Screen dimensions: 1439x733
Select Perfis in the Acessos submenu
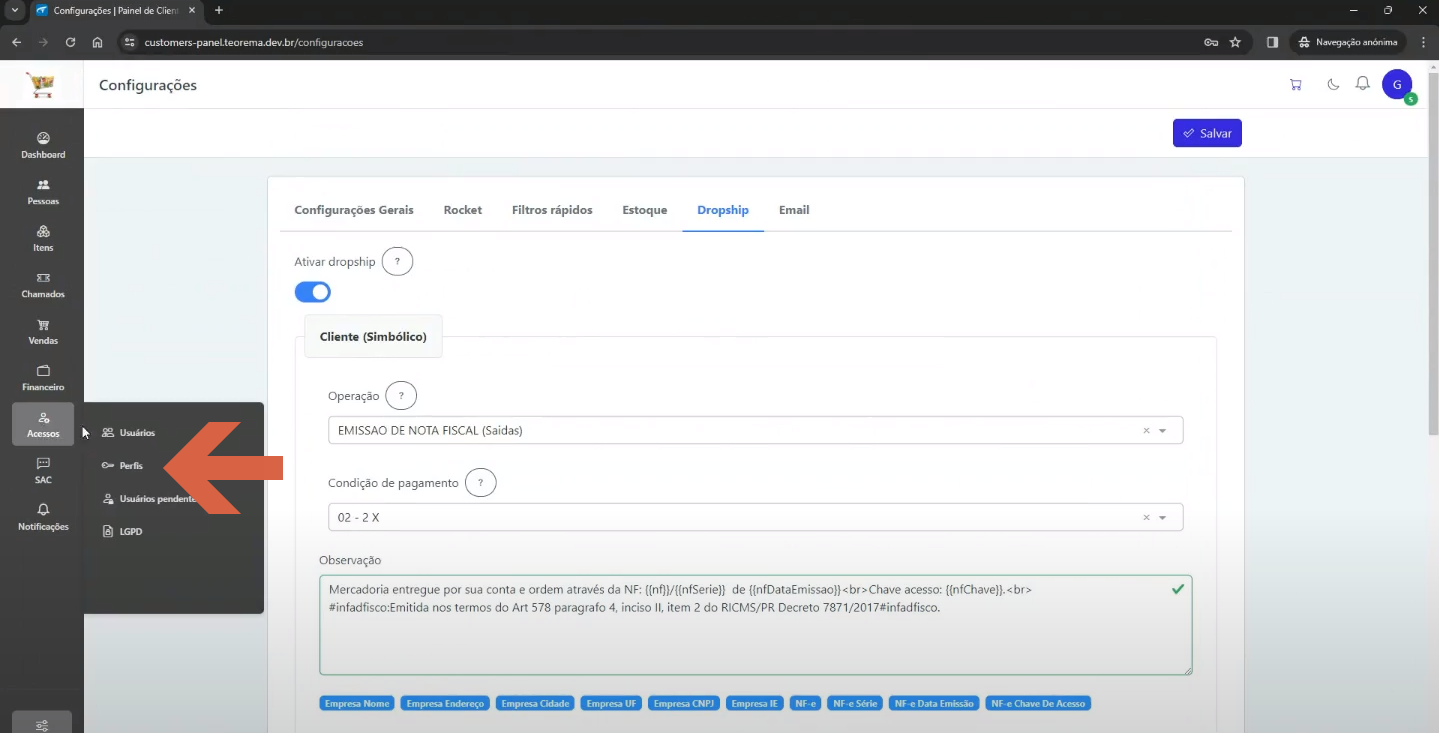point(123,466)
